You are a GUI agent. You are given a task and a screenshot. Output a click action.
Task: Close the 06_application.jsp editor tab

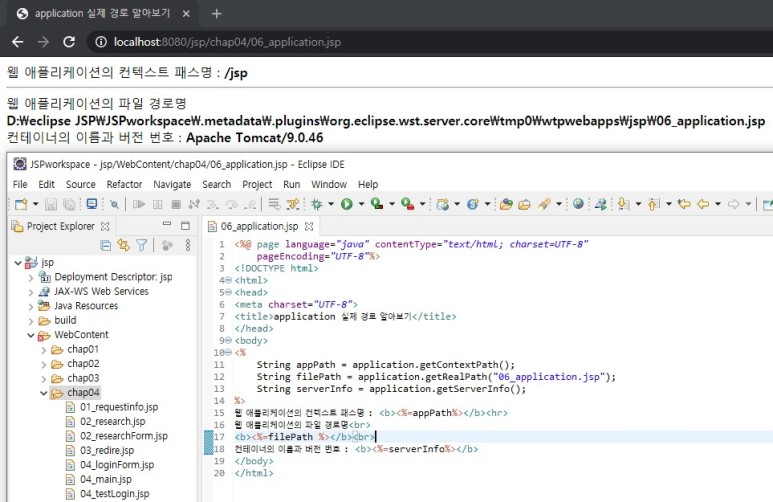[x=309, y=226]
